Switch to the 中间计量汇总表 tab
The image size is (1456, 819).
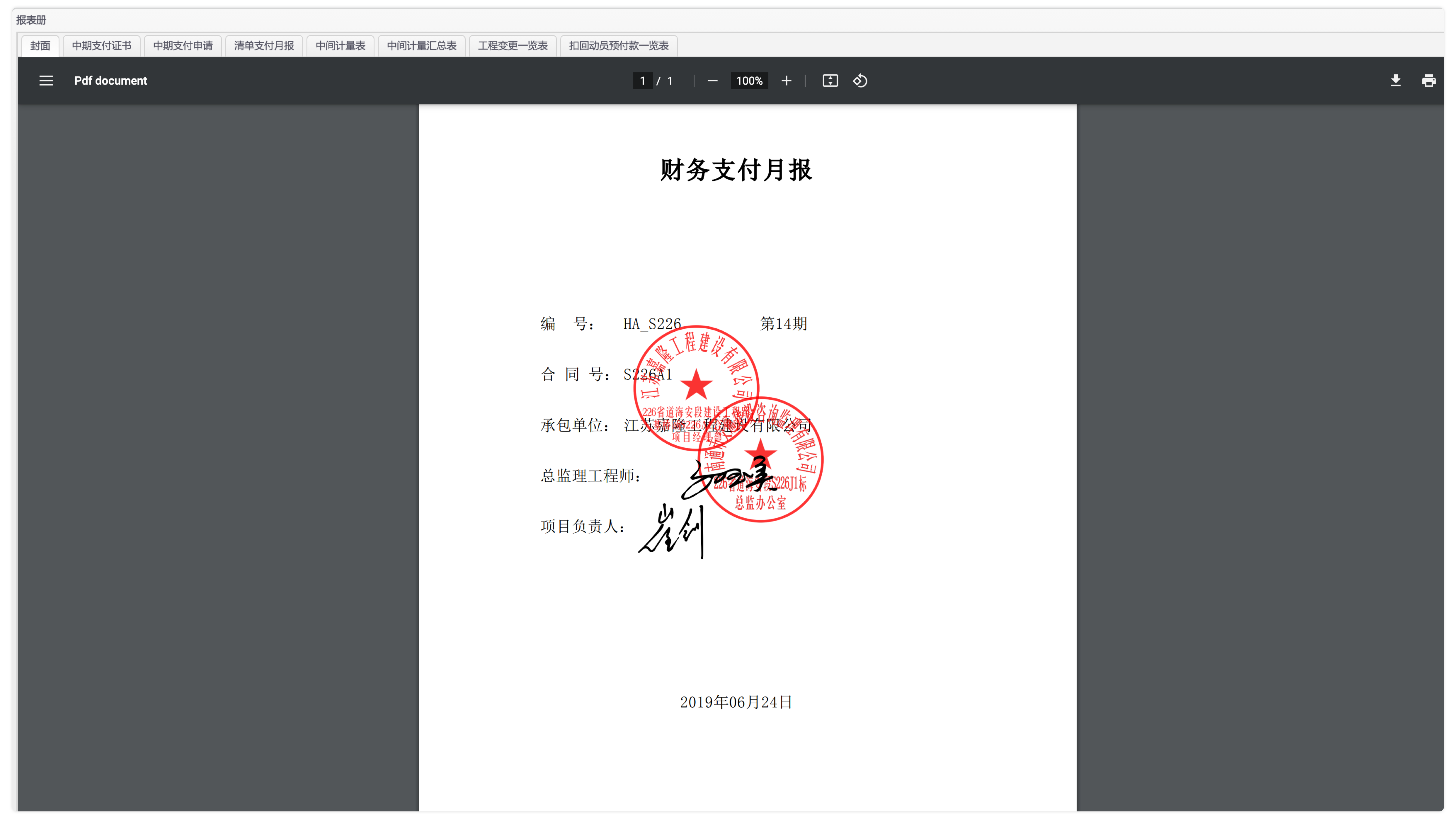(422, 46)
